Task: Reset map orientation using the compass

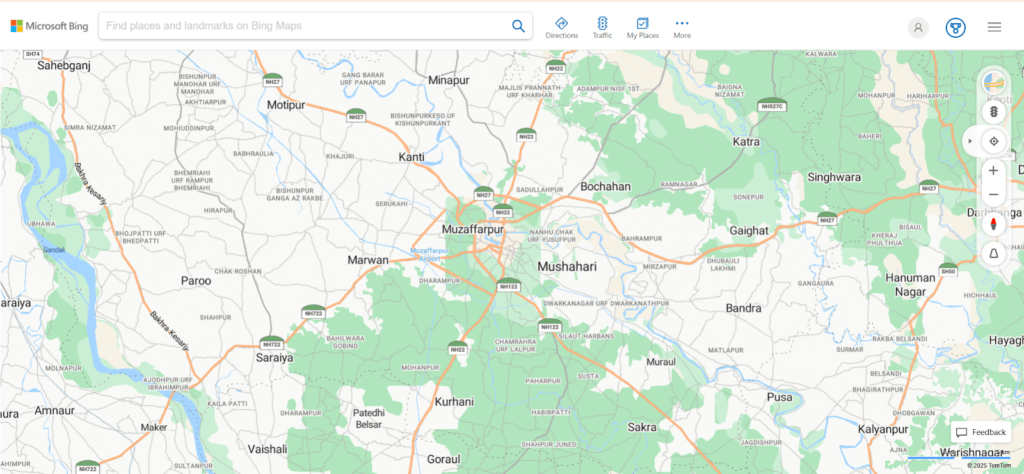Action: pos(994,225)
